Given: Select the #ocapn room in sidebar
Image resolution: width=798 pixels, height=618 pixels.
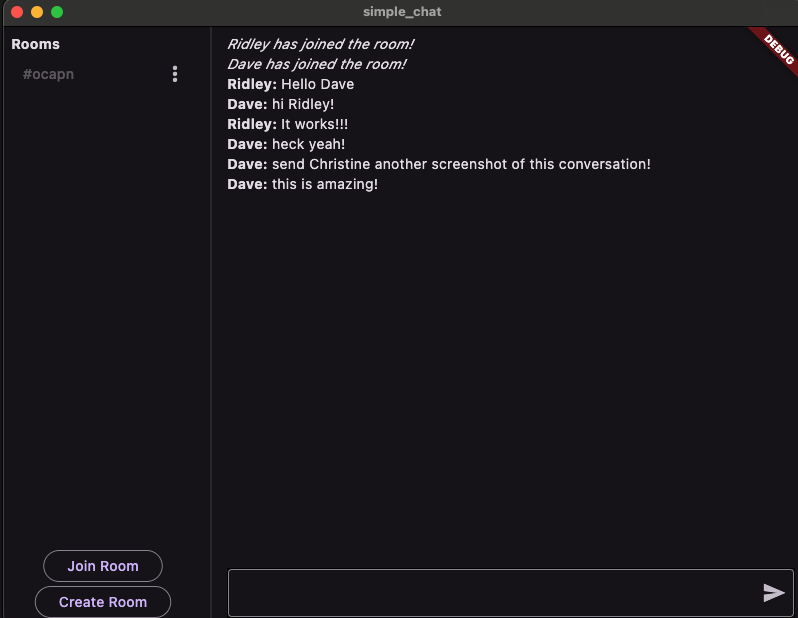Looking at the screenshot, I should point(48,74).
